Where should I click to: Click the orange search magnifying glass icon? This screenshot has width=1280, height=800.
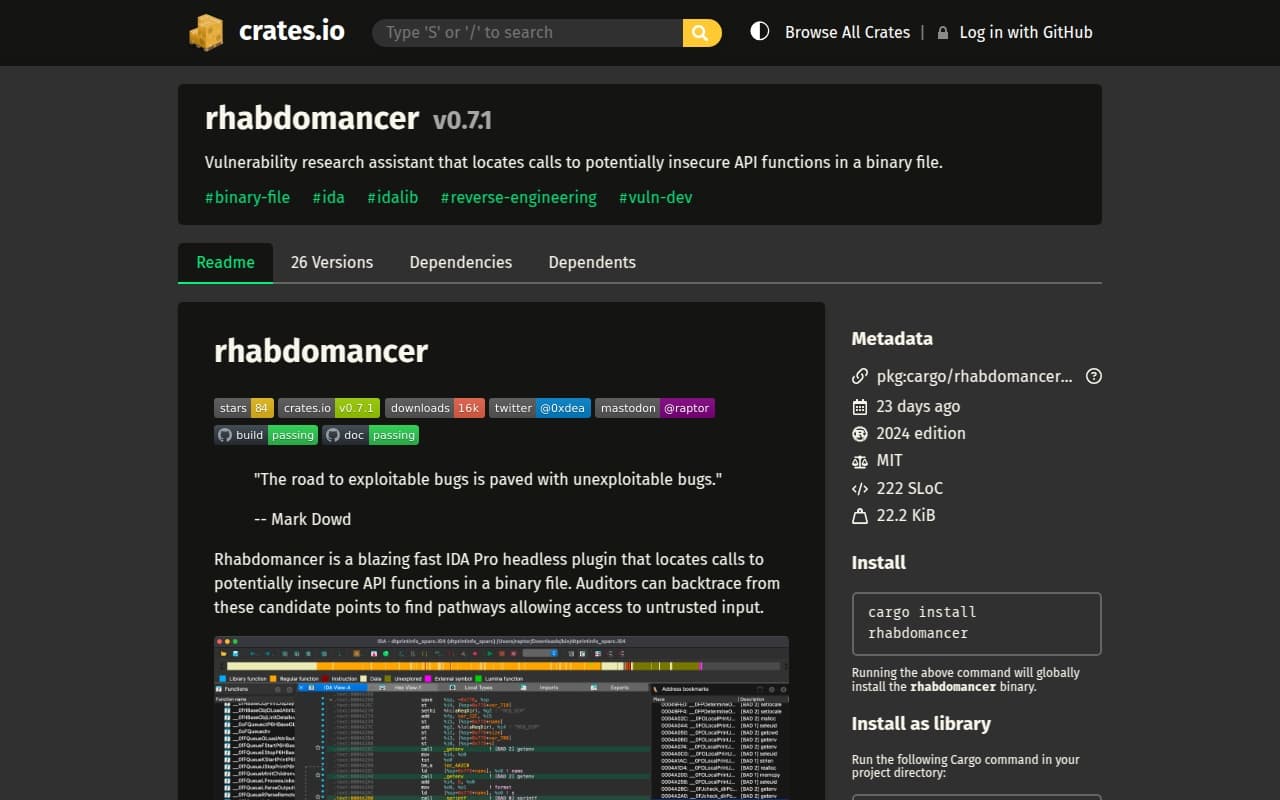[x=699, y=32]
